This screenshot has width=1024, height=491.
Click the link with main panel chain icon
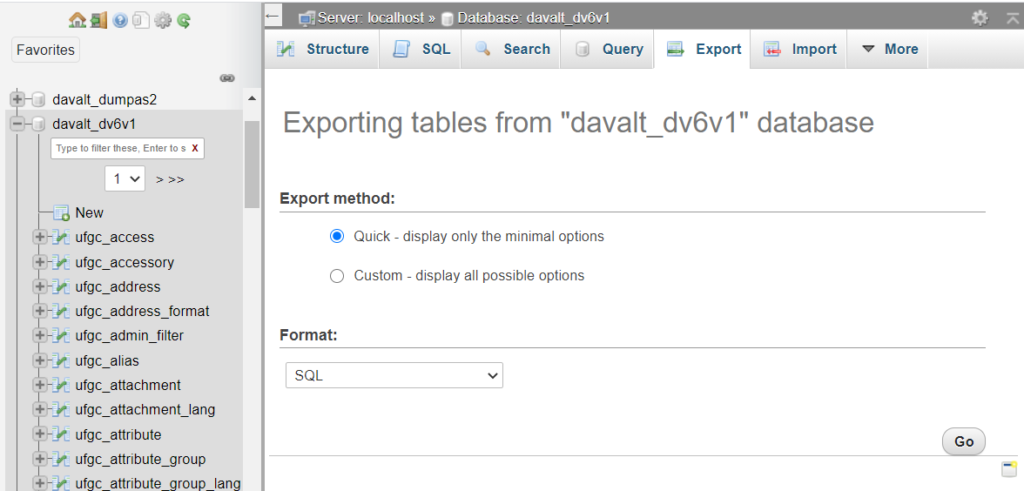coord(227,78)
